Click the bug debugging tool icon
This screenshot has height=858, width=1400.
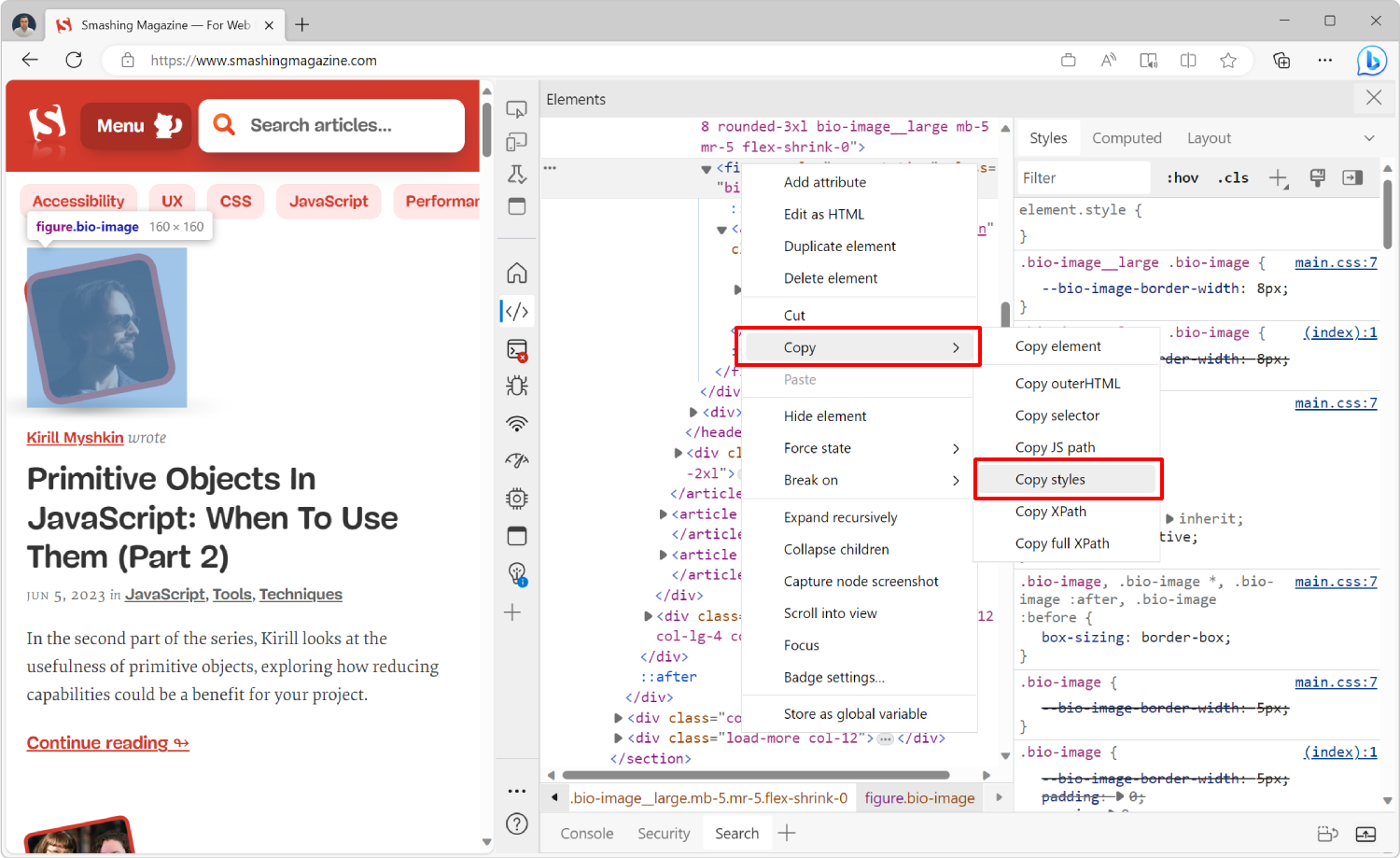coord(516,385)
